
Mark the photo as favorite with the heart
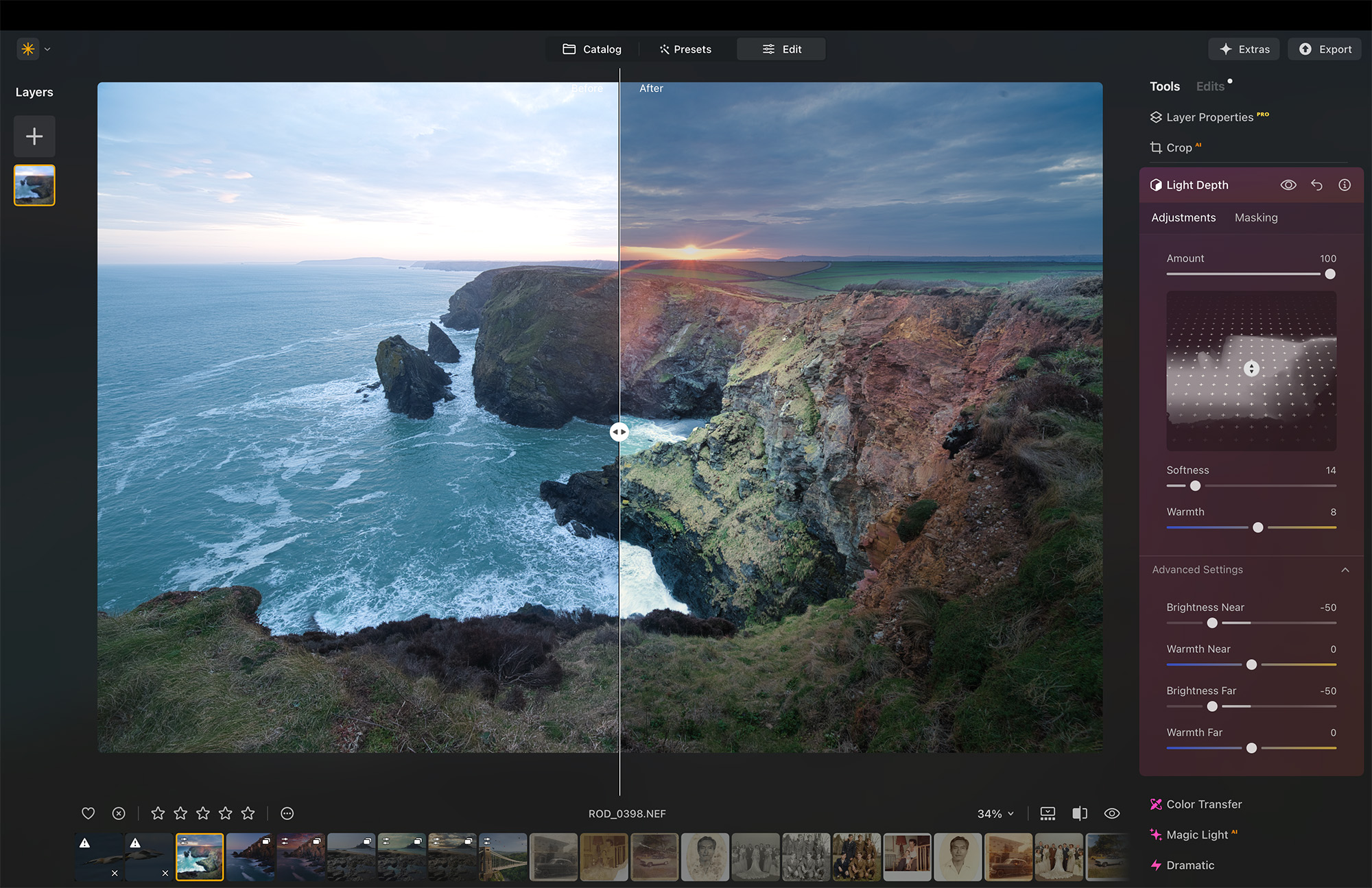(88, 813)
